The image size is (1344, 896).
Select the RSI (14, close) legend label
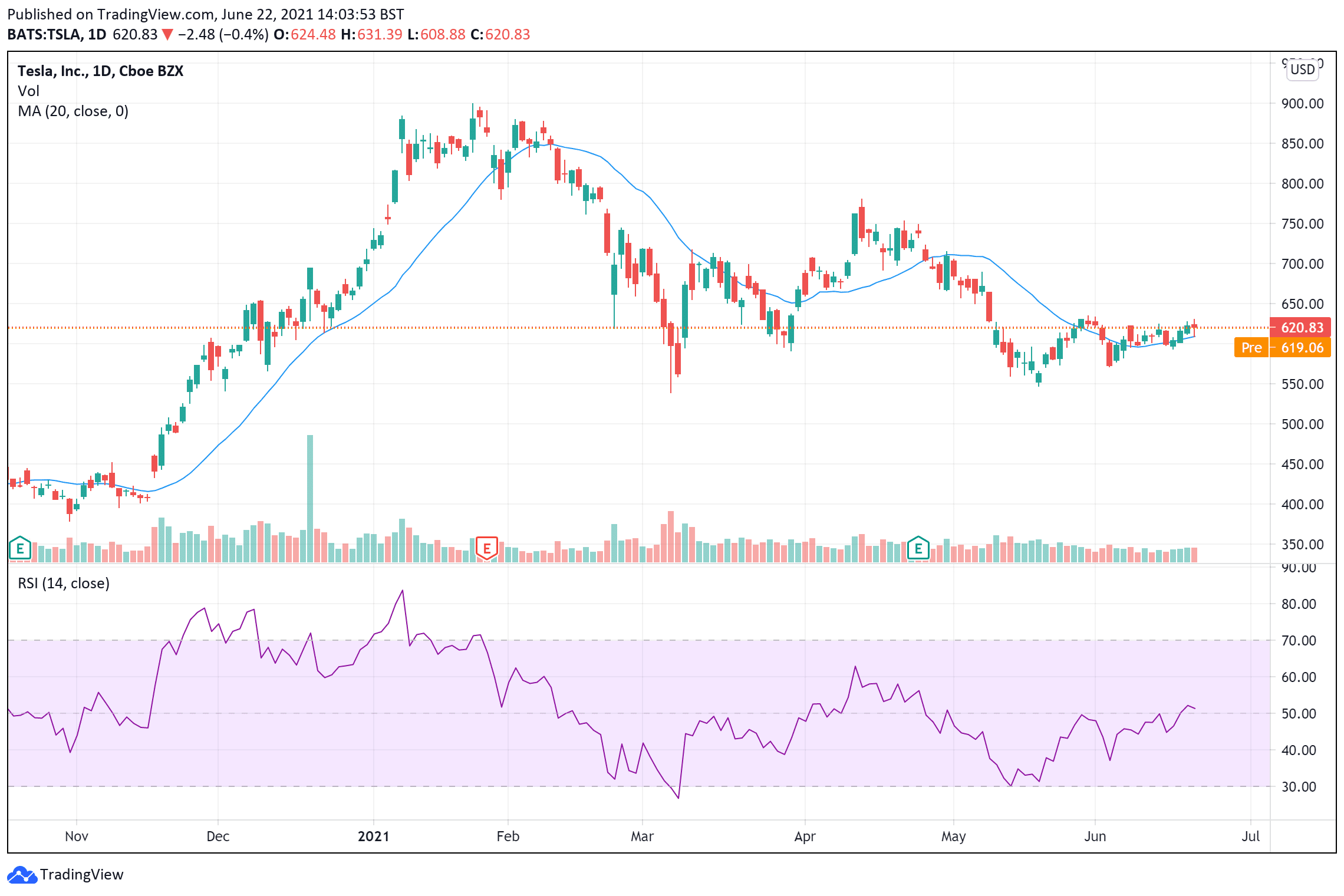pyautogui.click(x=64, y=583)
